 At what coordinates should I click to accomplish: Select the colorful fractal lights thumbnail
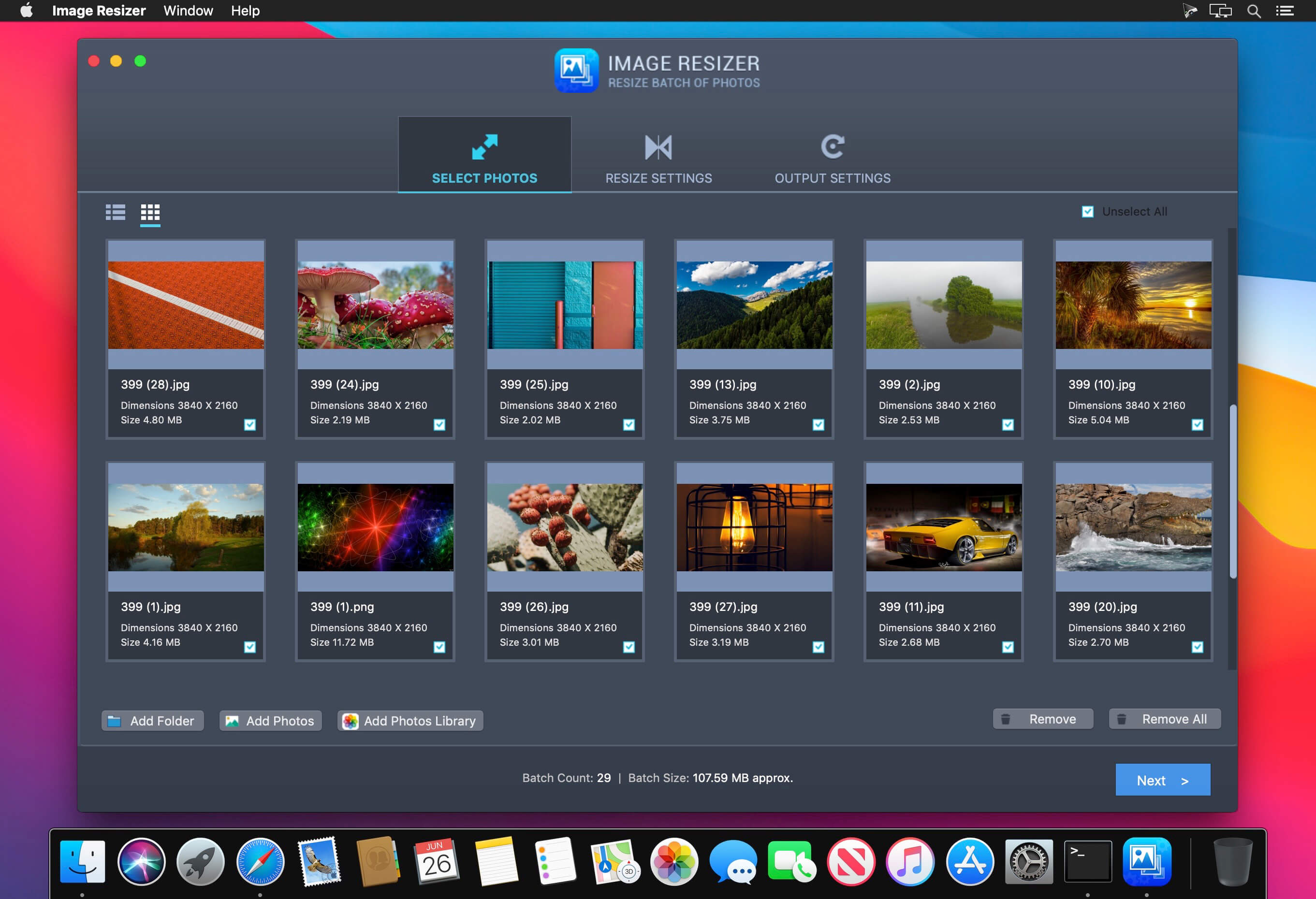coord(376,528)
